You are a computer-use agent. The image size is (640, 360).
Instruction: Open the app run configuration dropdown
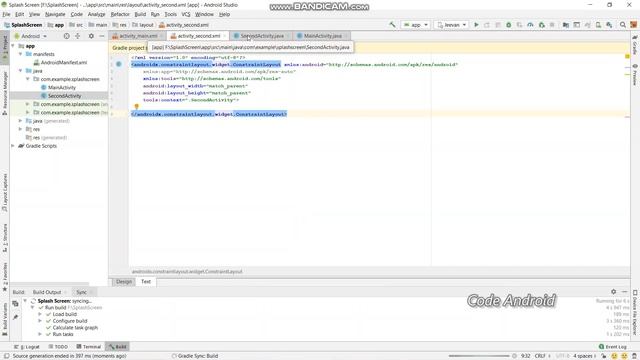[x=416, y=25]
